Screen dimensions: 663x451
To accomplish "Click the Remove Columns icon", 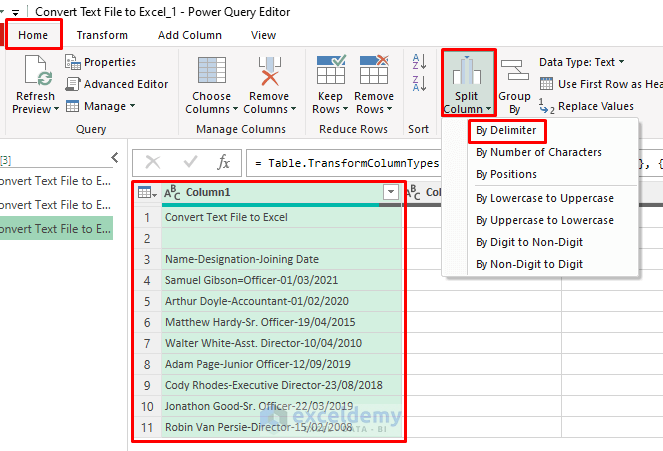I will click(269, 71).
